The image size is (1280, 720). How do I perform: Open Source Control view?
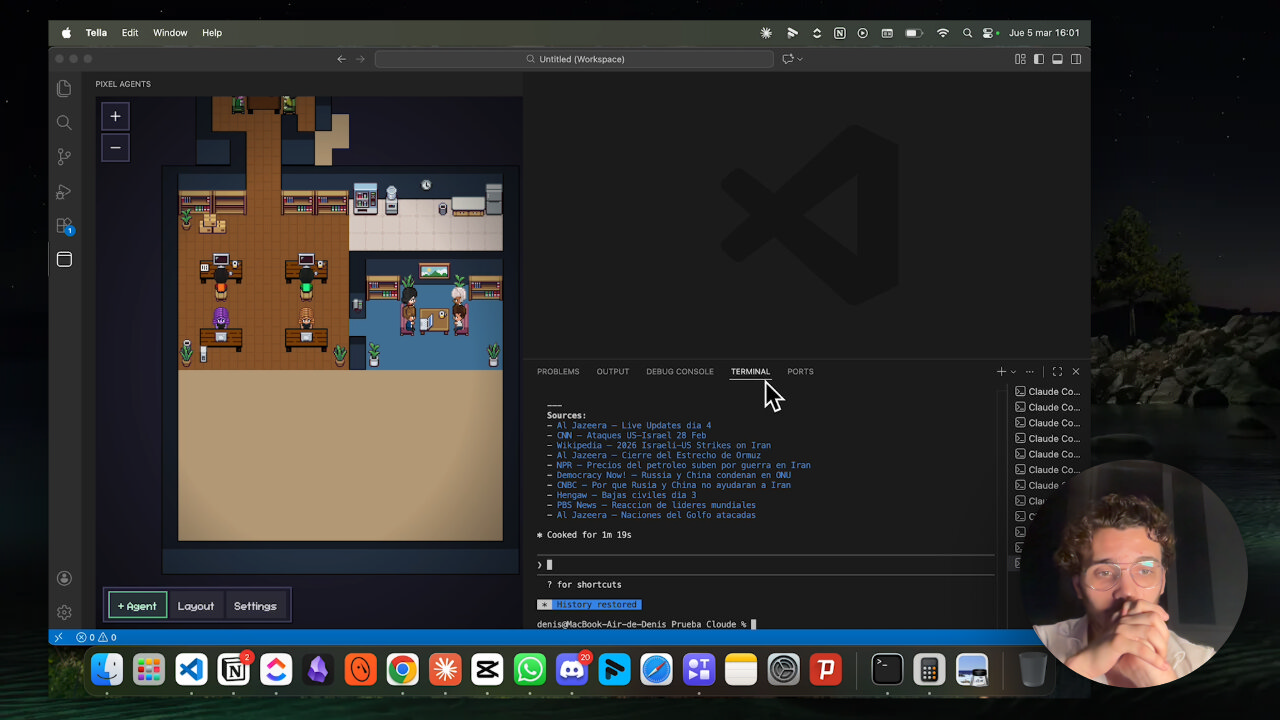coord(64,157)
